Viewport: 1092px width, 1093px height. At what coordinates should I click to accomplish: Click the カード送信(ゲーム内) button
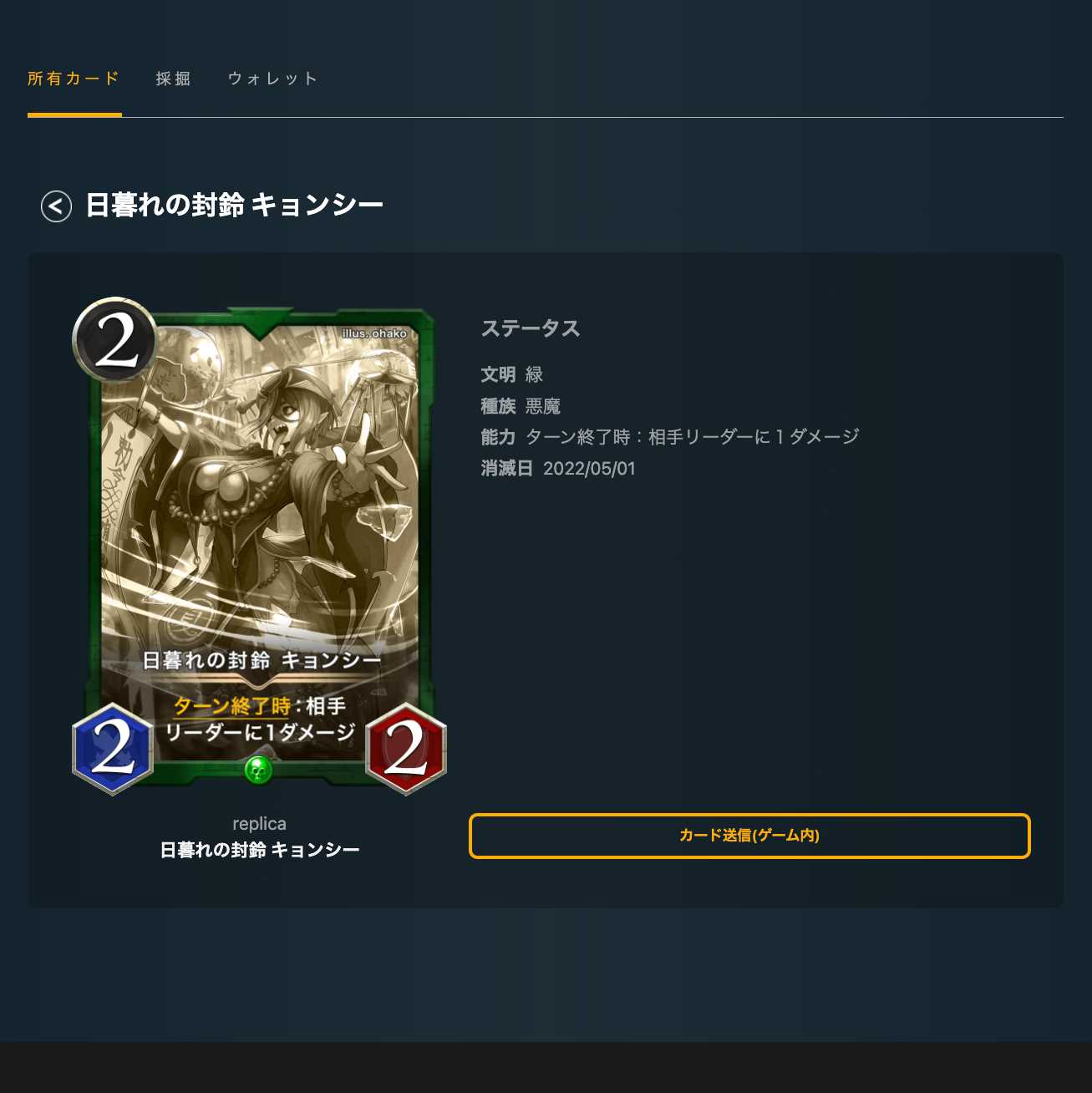coord(749,836)
